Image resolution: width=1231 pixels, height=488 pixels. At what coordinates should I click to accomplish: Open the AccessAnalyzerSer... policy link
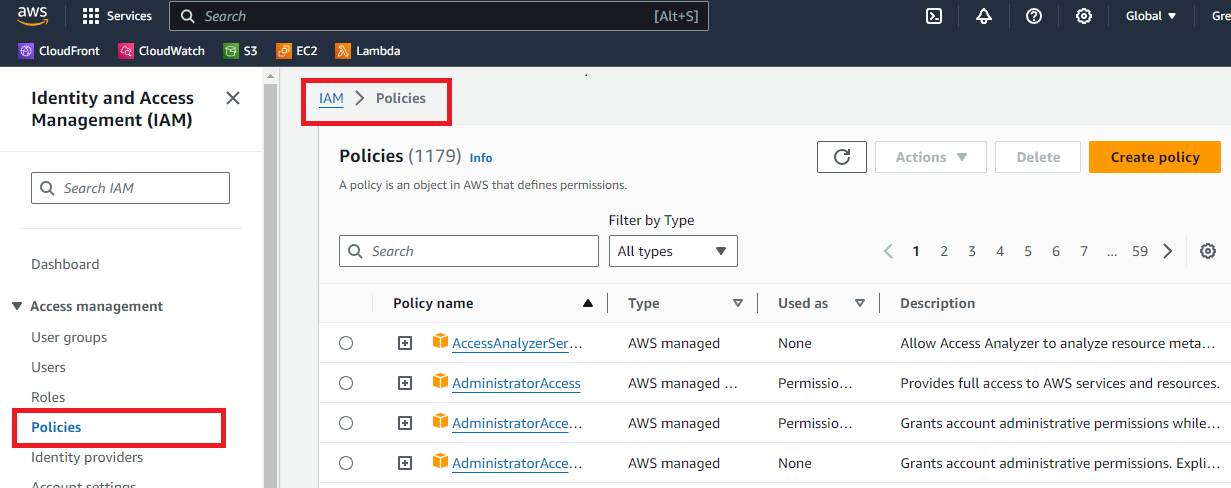point(517,343)
